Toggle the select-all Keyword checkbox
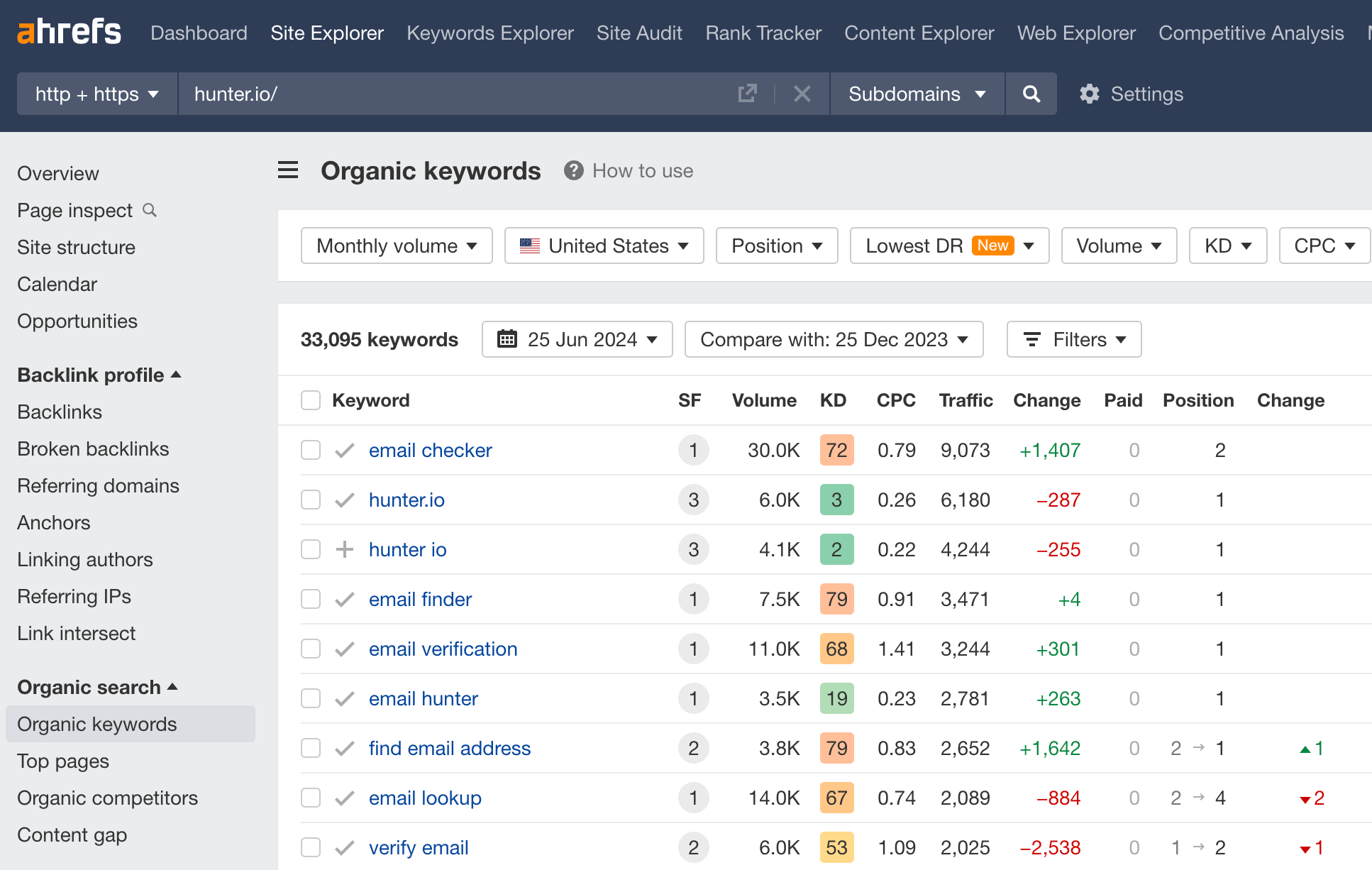The width and height of the screenshot is (1372, 870). coord(311,400)
